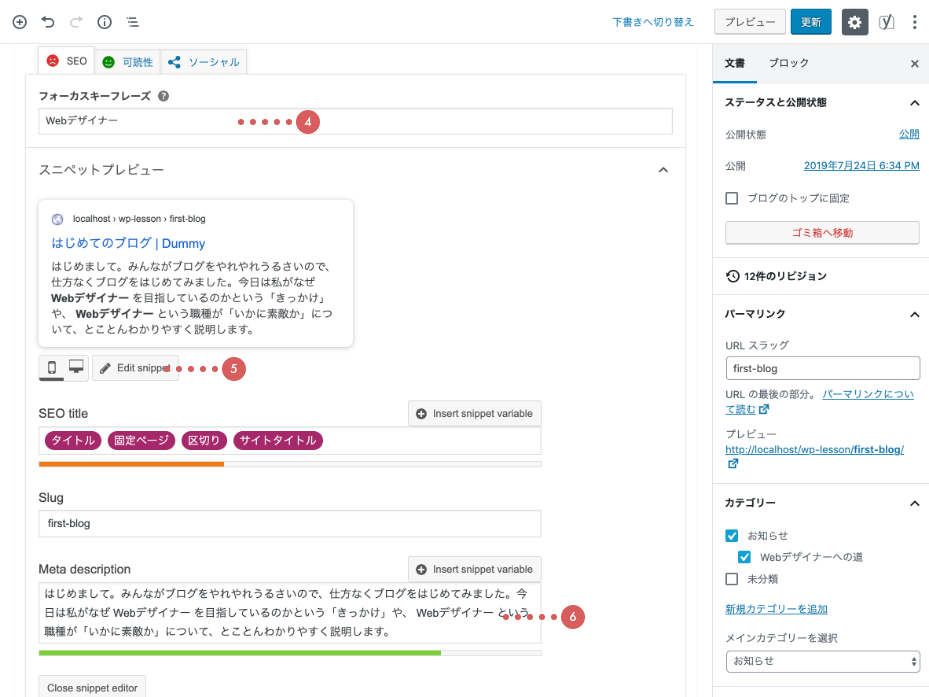This screenshot has height=697, width=929.
Task: Switch to the ブロック sidebar tab
Action: point(788,63)
